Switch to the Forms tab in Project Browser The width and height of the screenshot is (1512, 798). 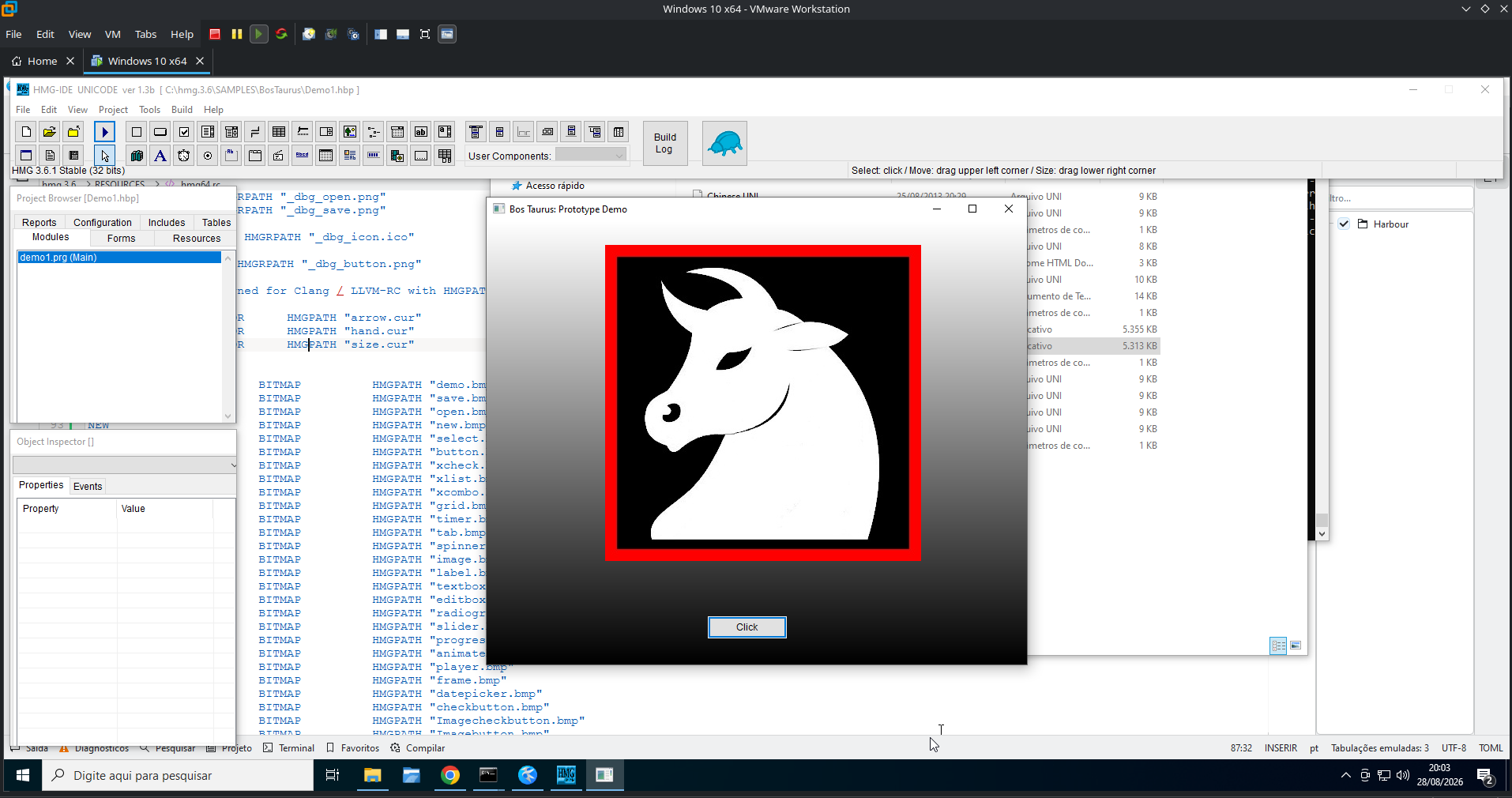tap(121, 239)
